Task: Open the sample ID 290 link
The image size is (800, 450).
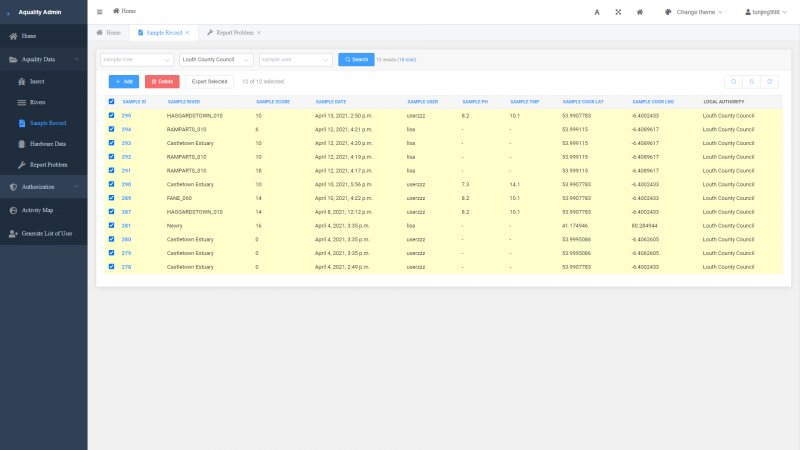Action: tap(126, 185)
